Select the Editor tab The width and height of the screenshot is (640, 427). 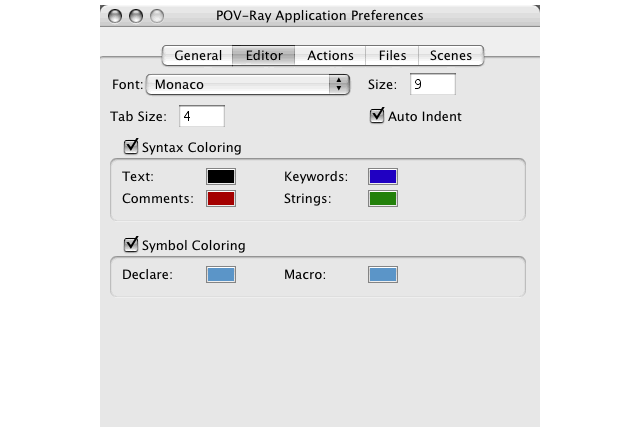264,56
